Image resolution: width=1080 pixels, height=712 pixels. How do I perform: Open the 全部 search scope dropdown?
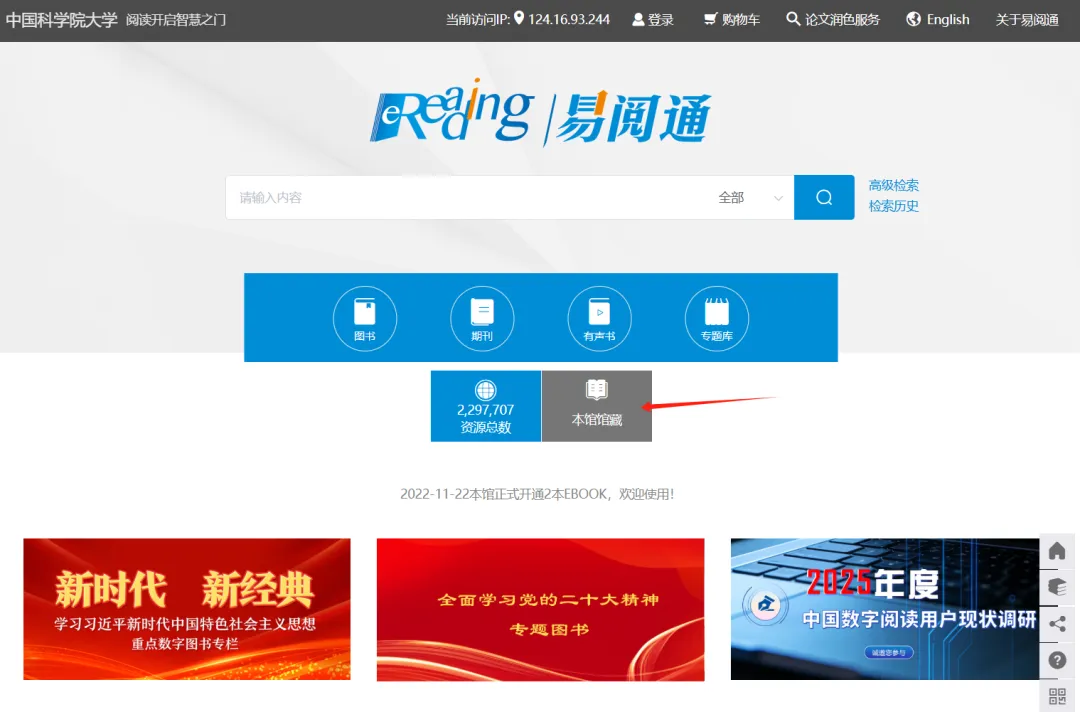(x=750, y=198)
